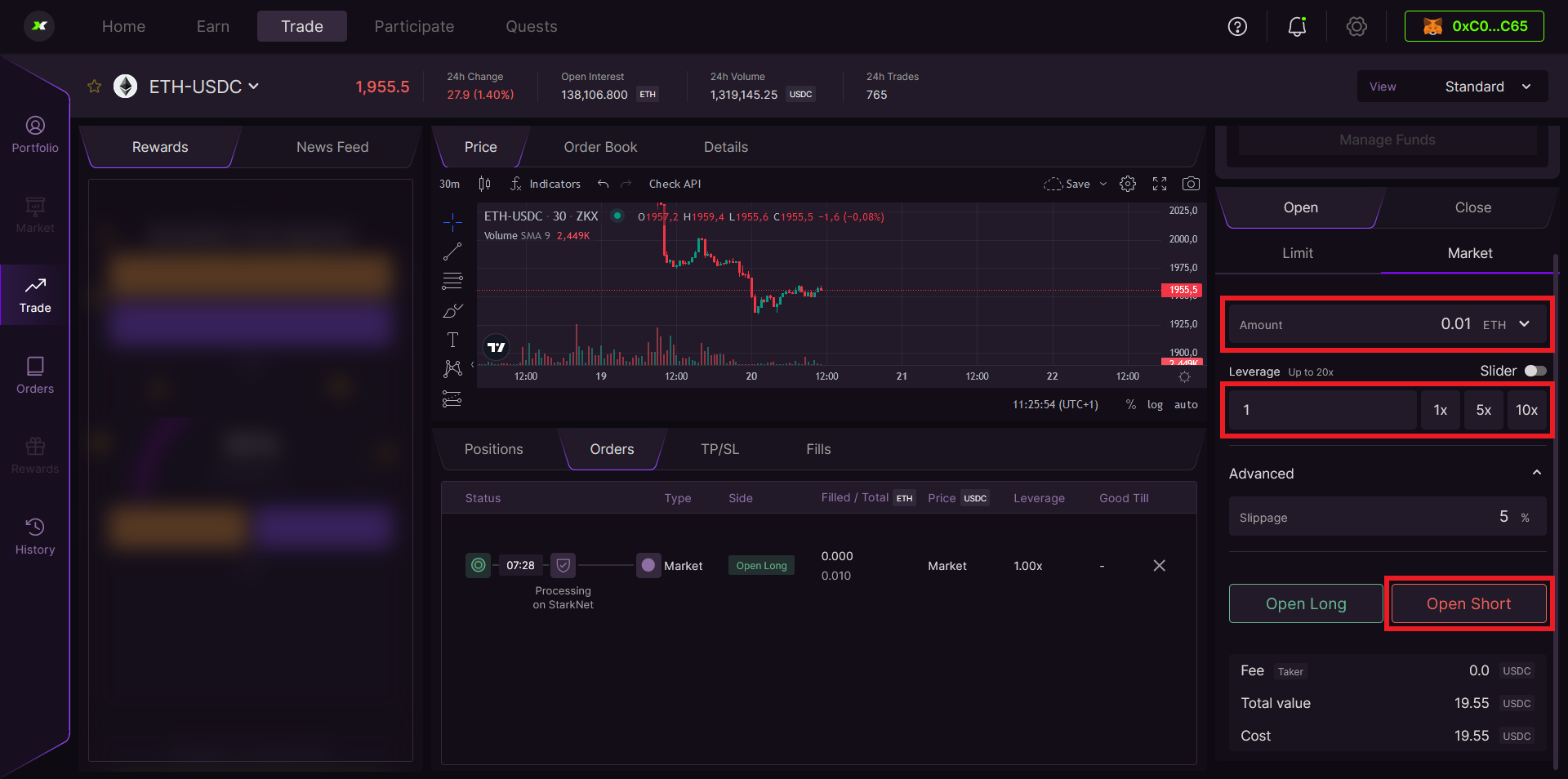The width and height of the screenshot is (1568, 779).
Task: Switch to the Order Book tab
Action: point(600,147)
